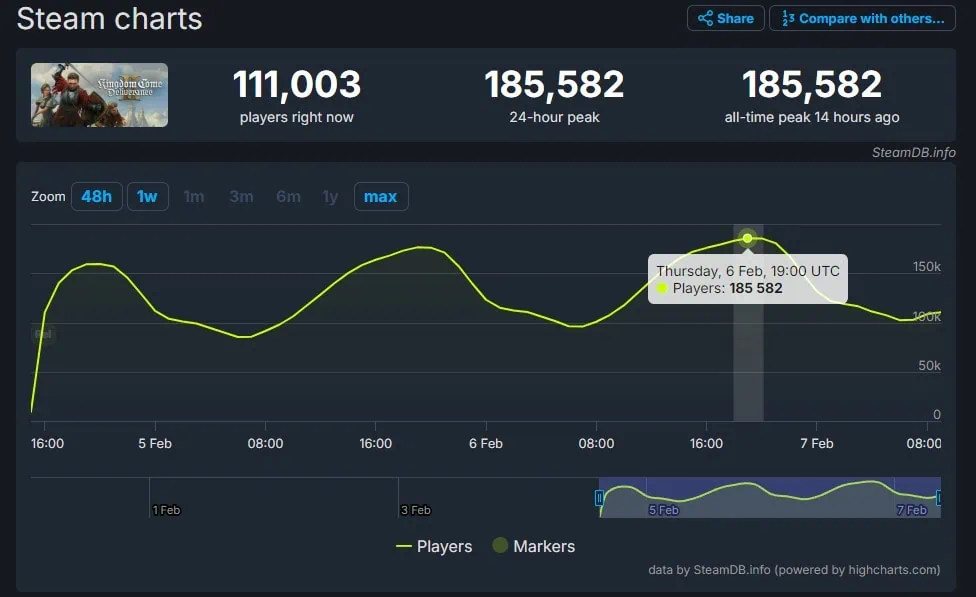Screen dimensions: 976x597
Task: Set zoom to 48h
Action: point(96,197)
